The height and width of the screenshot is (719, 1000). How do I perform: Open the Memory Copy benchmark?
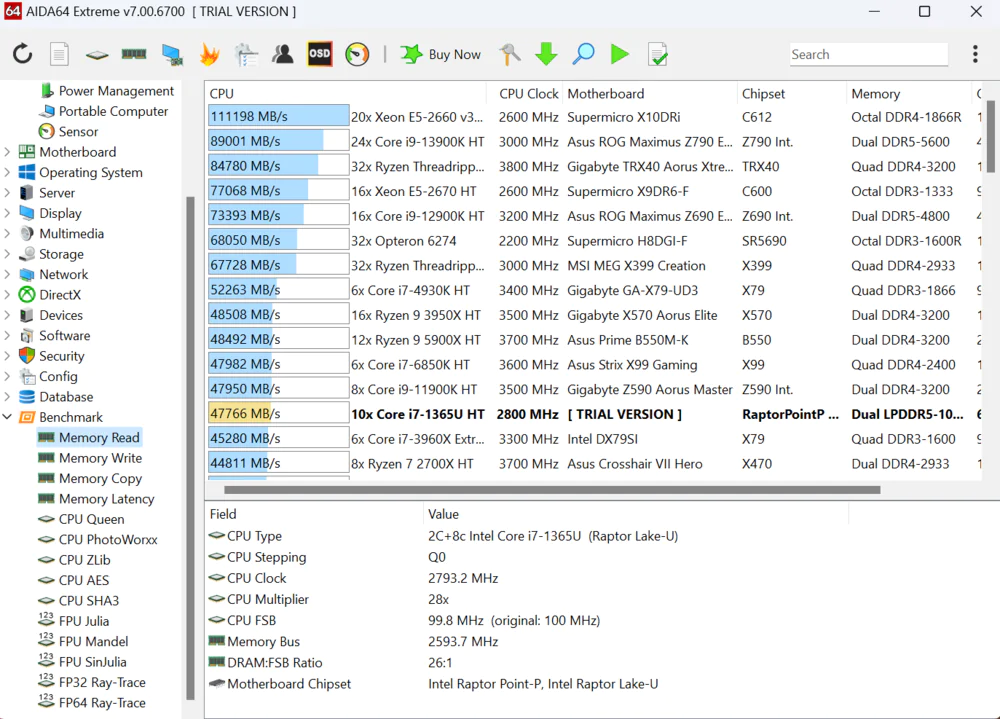[x=90, y=478]
